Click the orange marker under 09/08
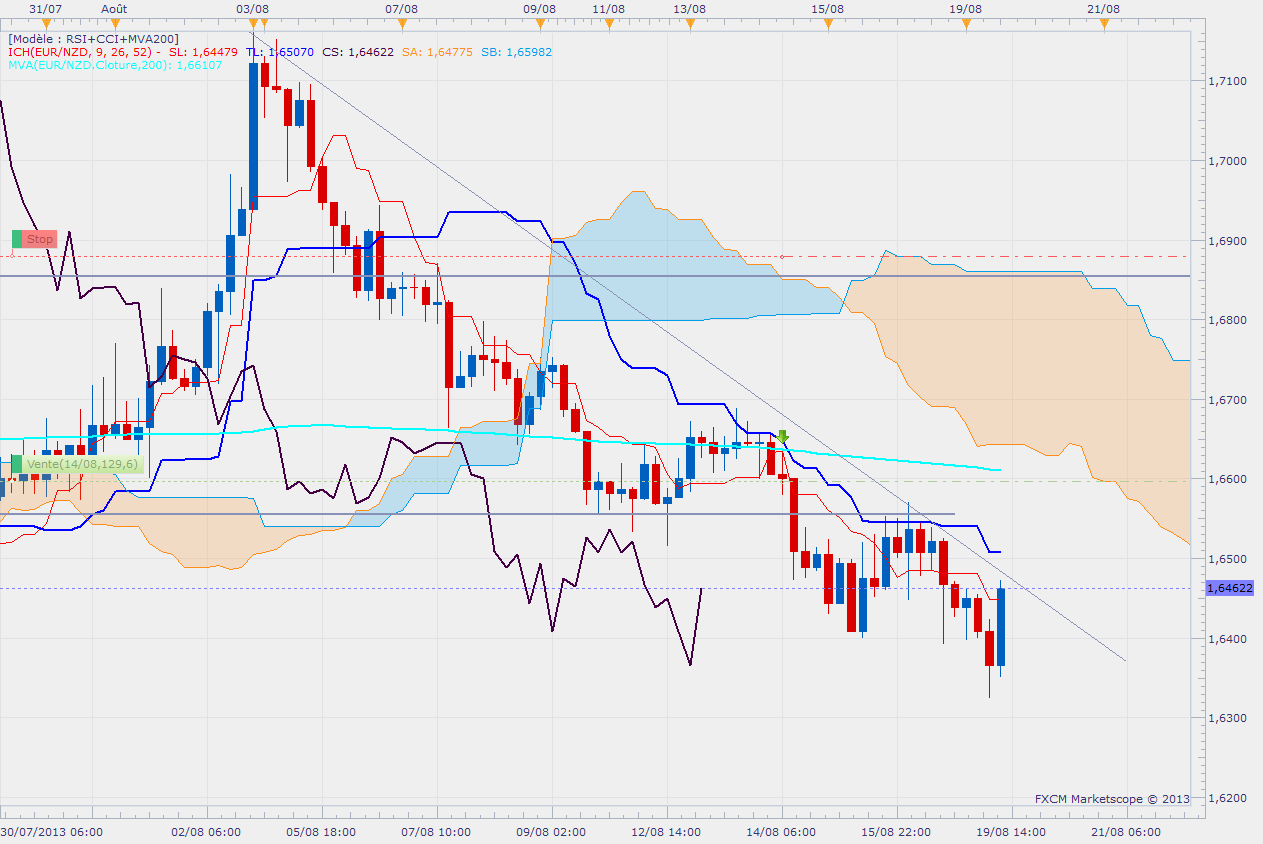The height and width of the screenshot is (844, 1263). (539, 24)
